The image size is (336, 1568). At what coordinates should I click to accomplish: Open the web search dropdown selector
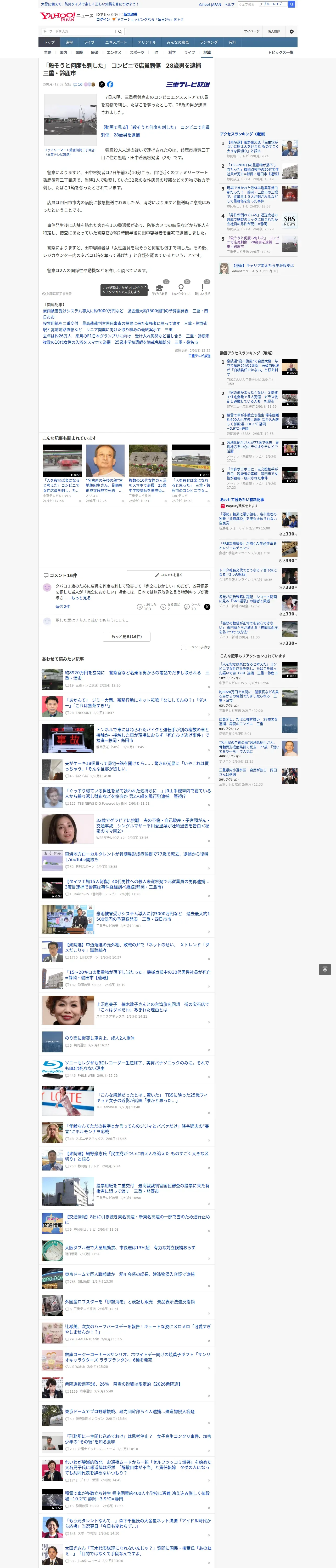(x=273, y=4)
